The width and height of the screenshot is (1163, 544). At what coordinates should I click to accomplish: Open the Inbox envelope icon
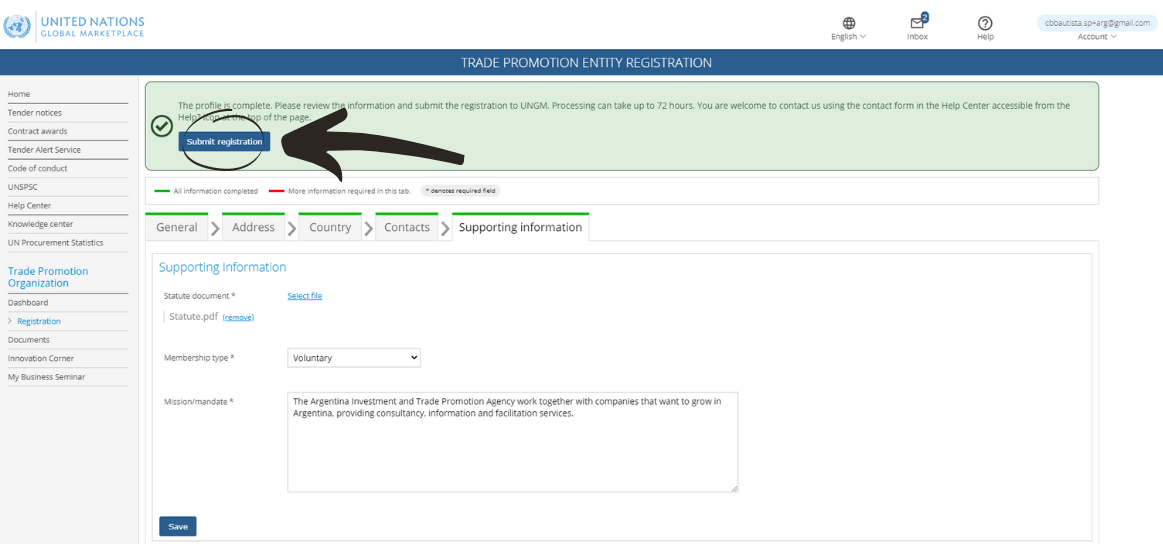point(917,23)
